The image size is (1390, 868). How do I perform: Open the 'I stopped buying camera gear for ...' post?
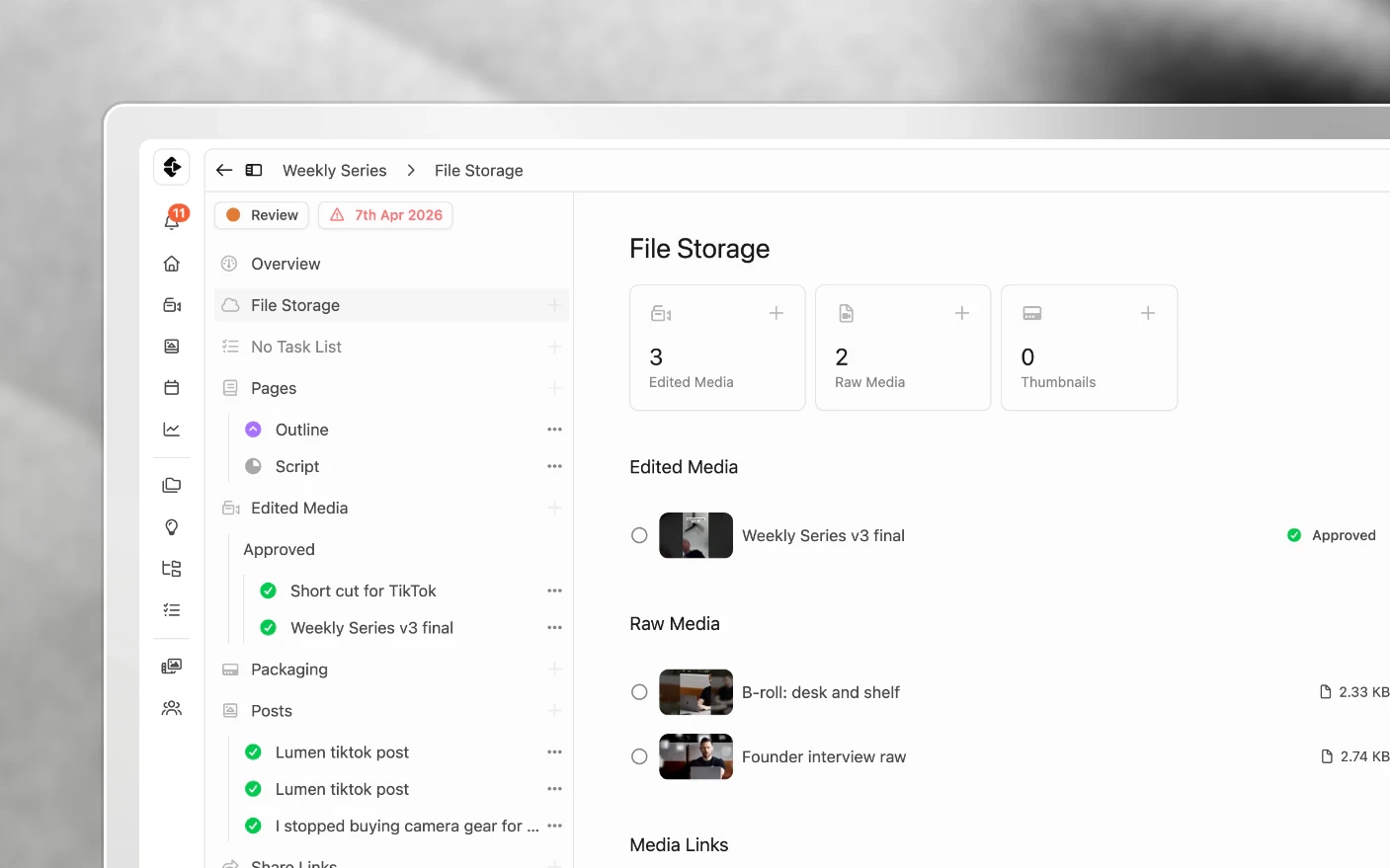[x=407, y=826]
